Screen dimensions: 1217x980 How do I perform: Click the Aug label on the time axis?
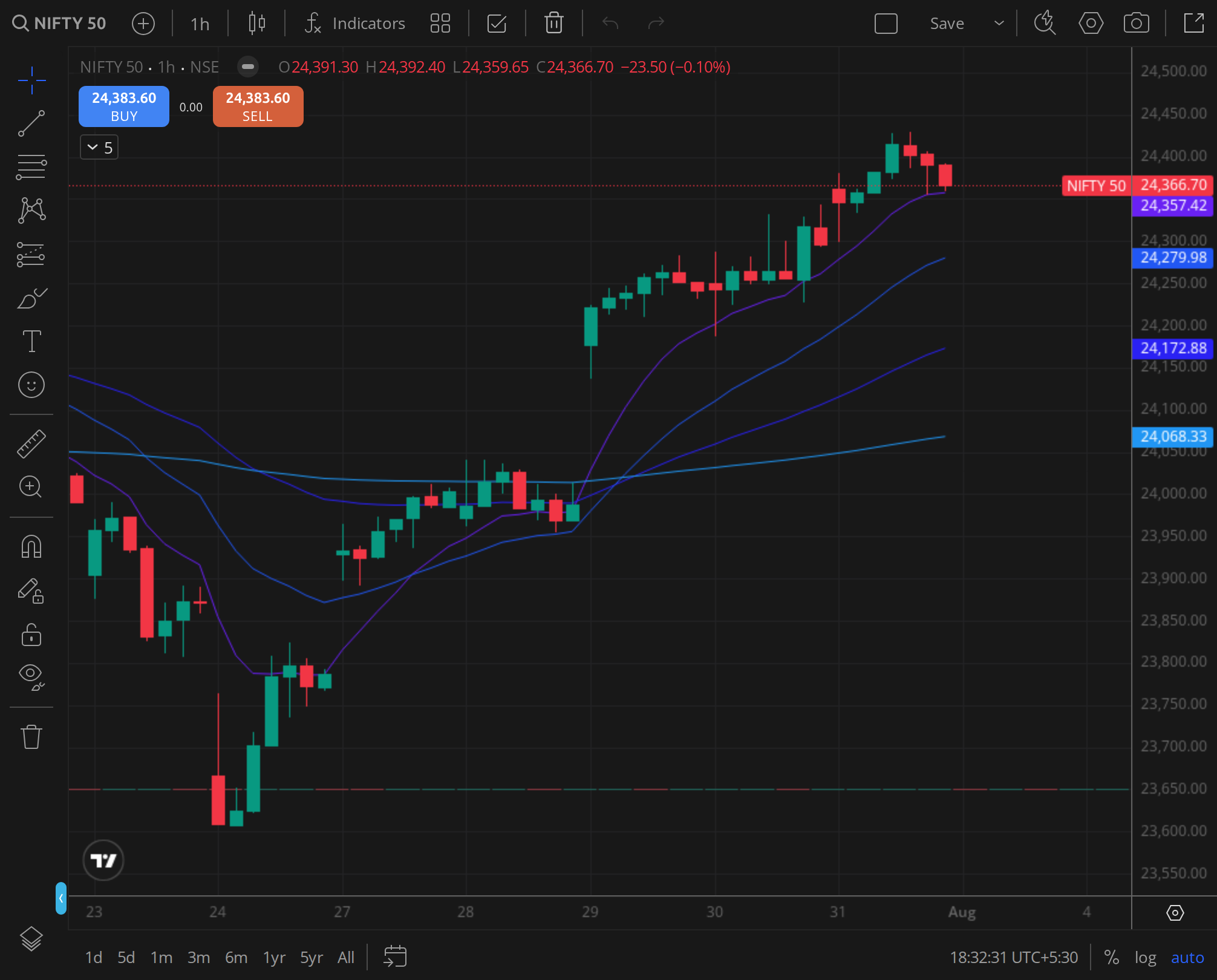pos(962,912)
